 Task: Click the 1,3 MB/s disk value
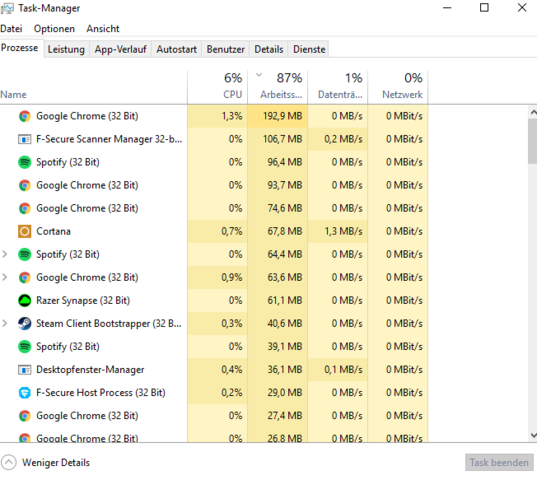point(344,231)
